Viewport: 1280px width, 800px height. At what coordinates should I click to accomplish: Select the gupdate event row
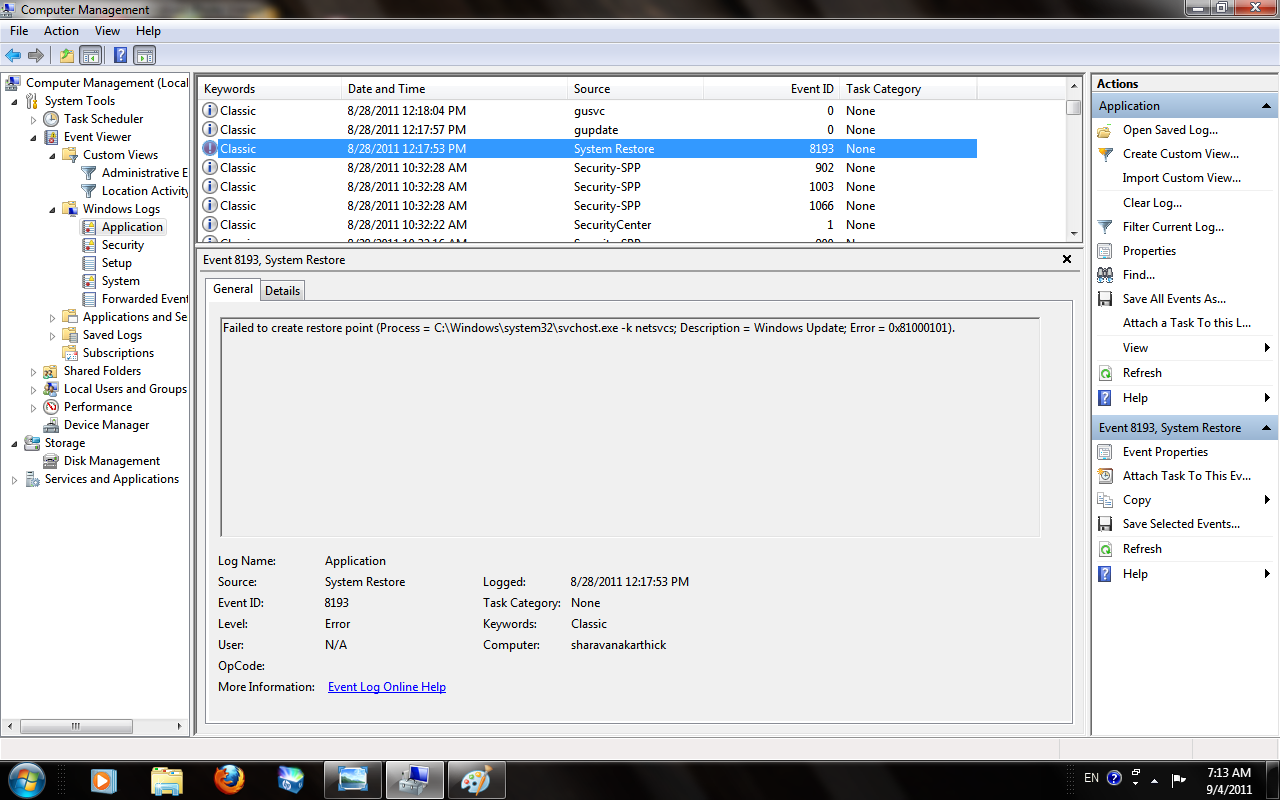click(x=588, y=130)
